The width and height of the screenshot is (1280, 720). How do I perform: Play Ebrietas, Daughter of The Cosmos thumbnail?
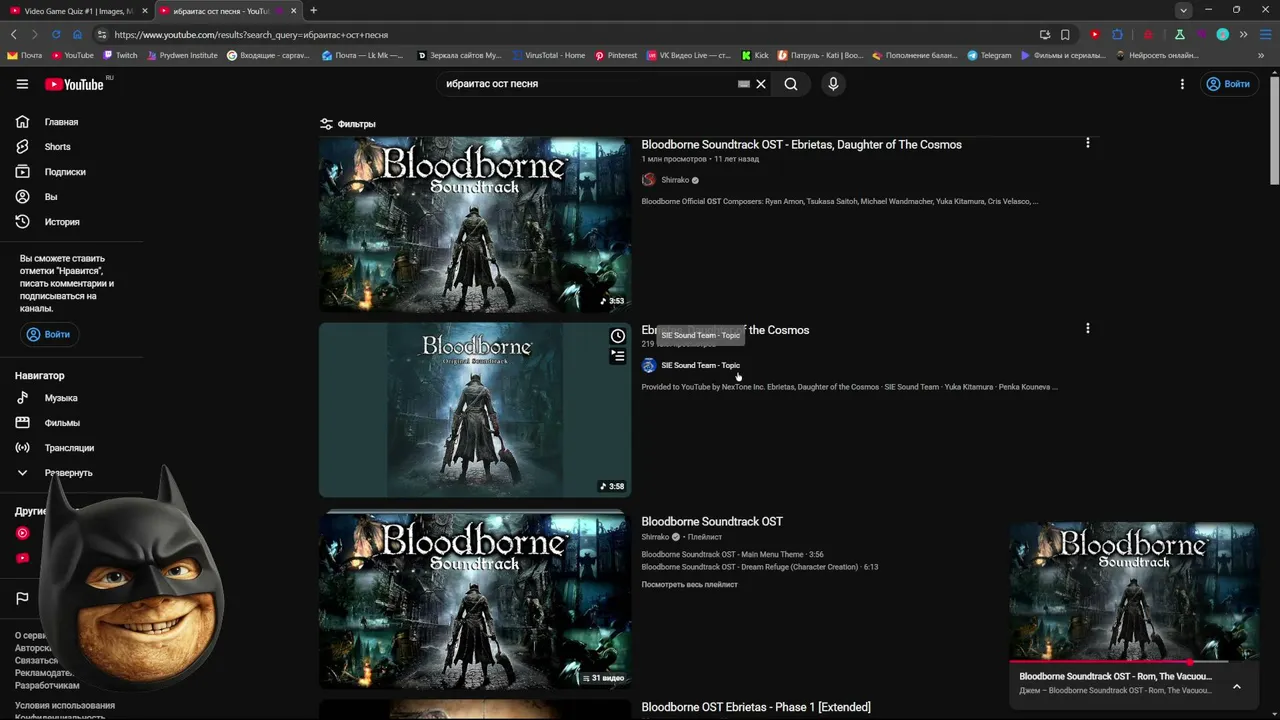475,224
